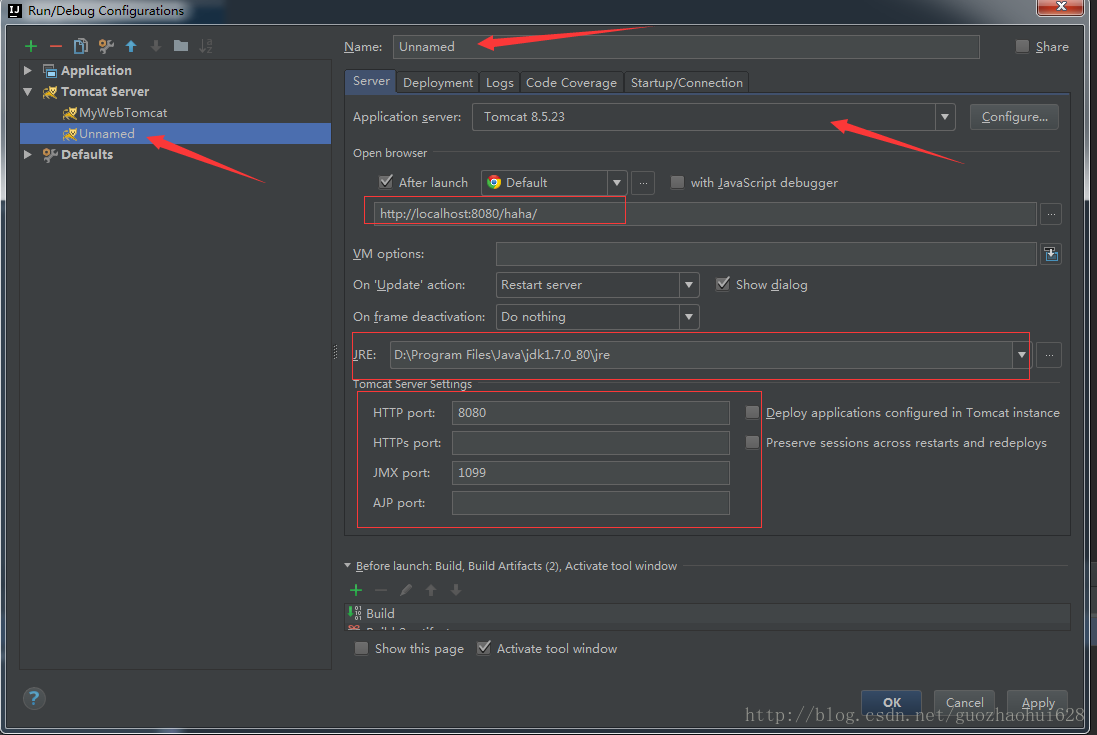Screen dimensions: 1097x735
Task: Toggle the Share checkbox
Action: click(x=1022, y=46)
